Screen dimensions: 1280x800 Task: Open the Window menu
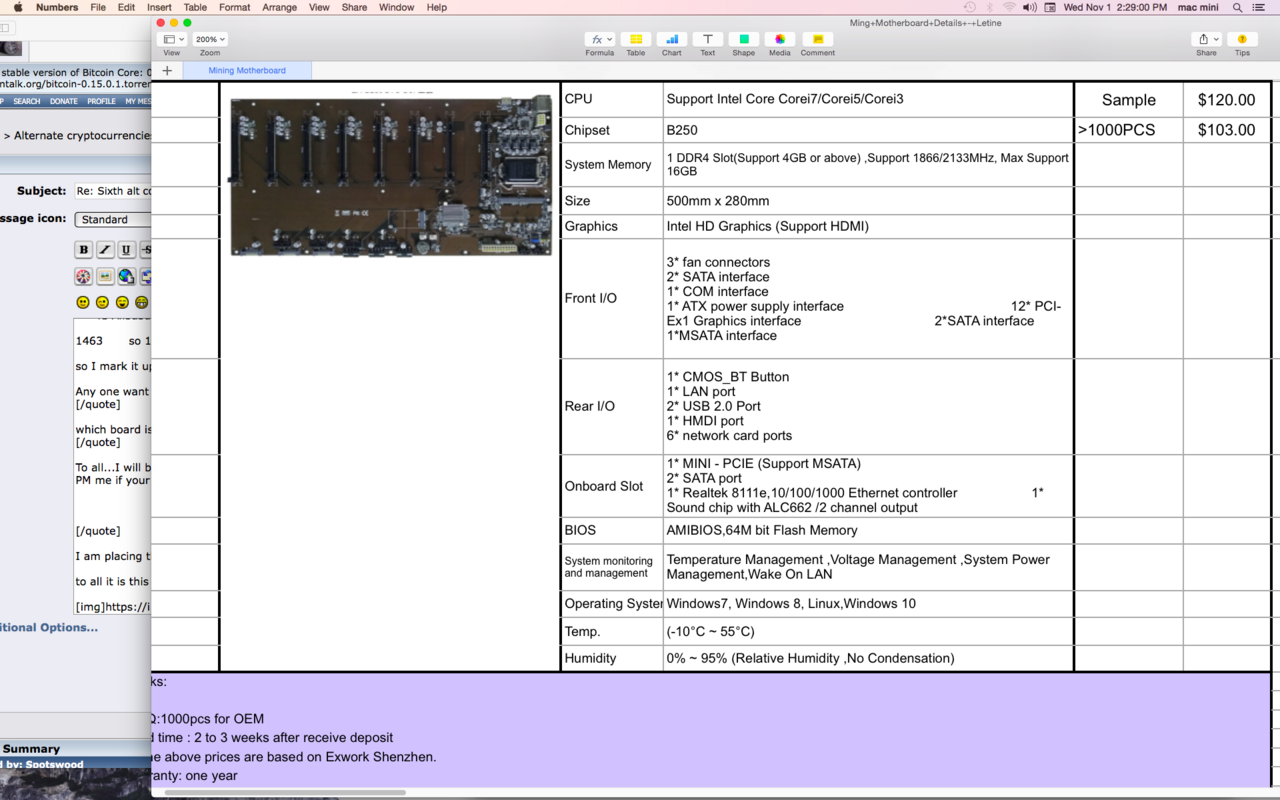pyautogui.click(x=396, y=7)
